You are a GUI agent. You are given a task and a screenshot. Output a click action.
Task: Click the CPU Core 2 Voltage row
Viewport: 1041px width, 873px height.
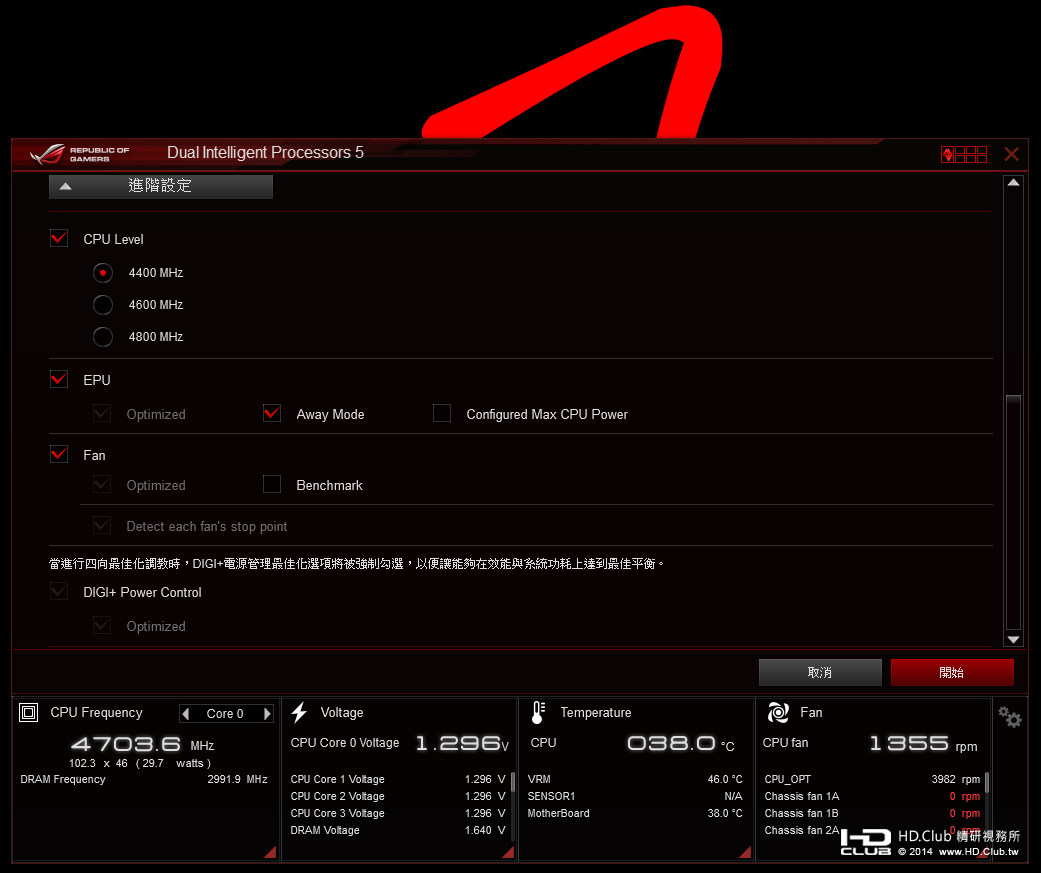[398, 796]
